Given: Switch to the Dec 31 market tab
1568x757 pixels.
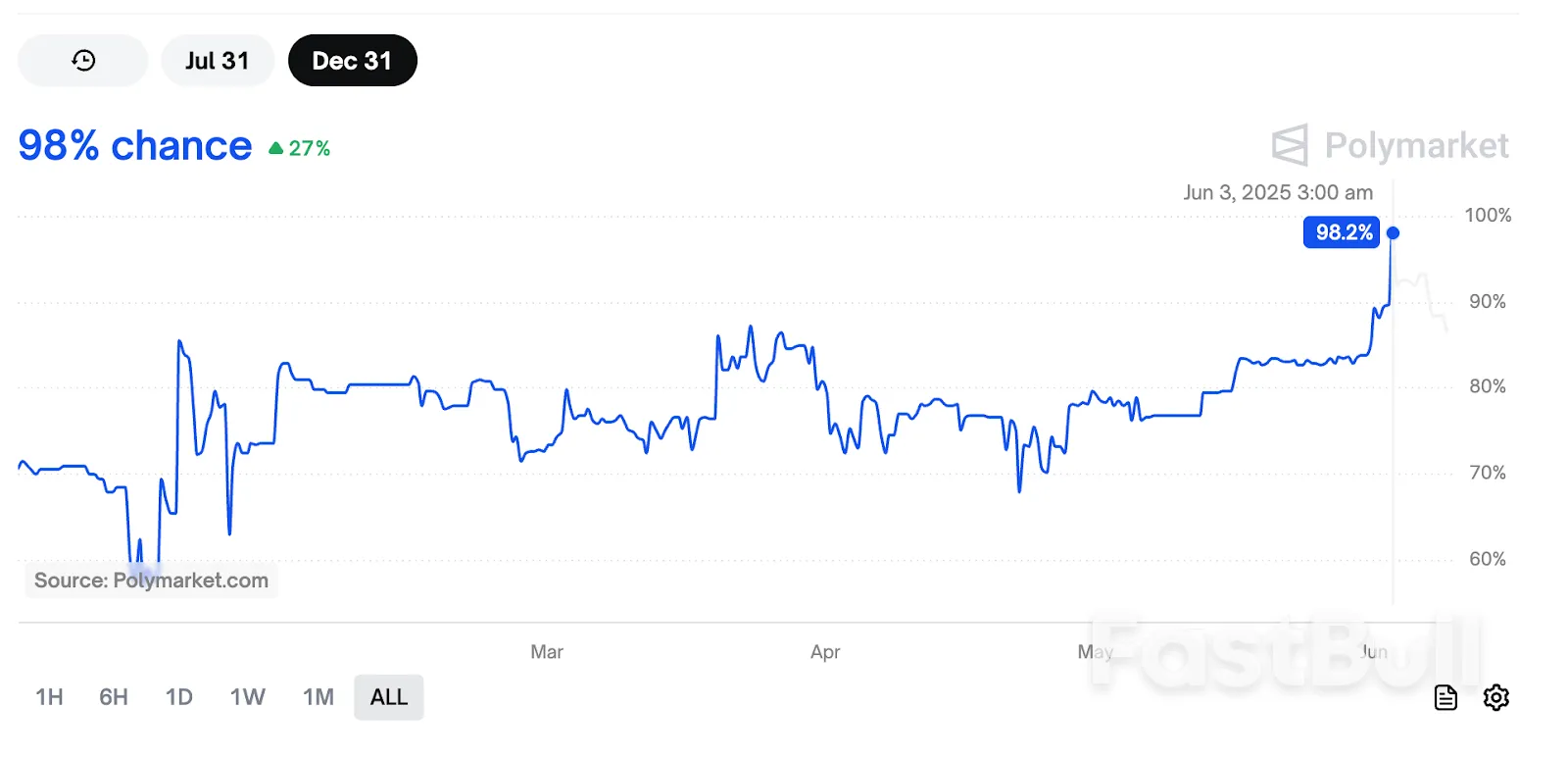Looking at the screenshot, I should 352,60.
